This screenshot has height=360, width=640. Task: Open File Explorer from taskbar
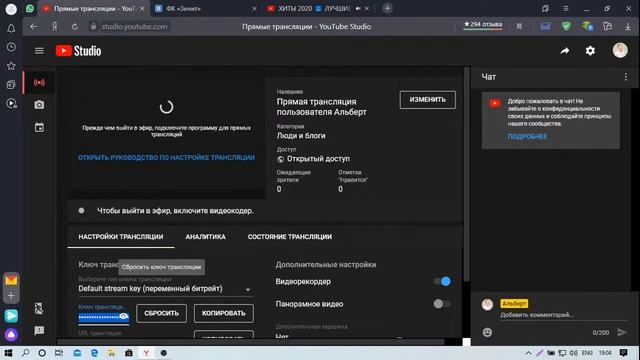coord(111,353)
